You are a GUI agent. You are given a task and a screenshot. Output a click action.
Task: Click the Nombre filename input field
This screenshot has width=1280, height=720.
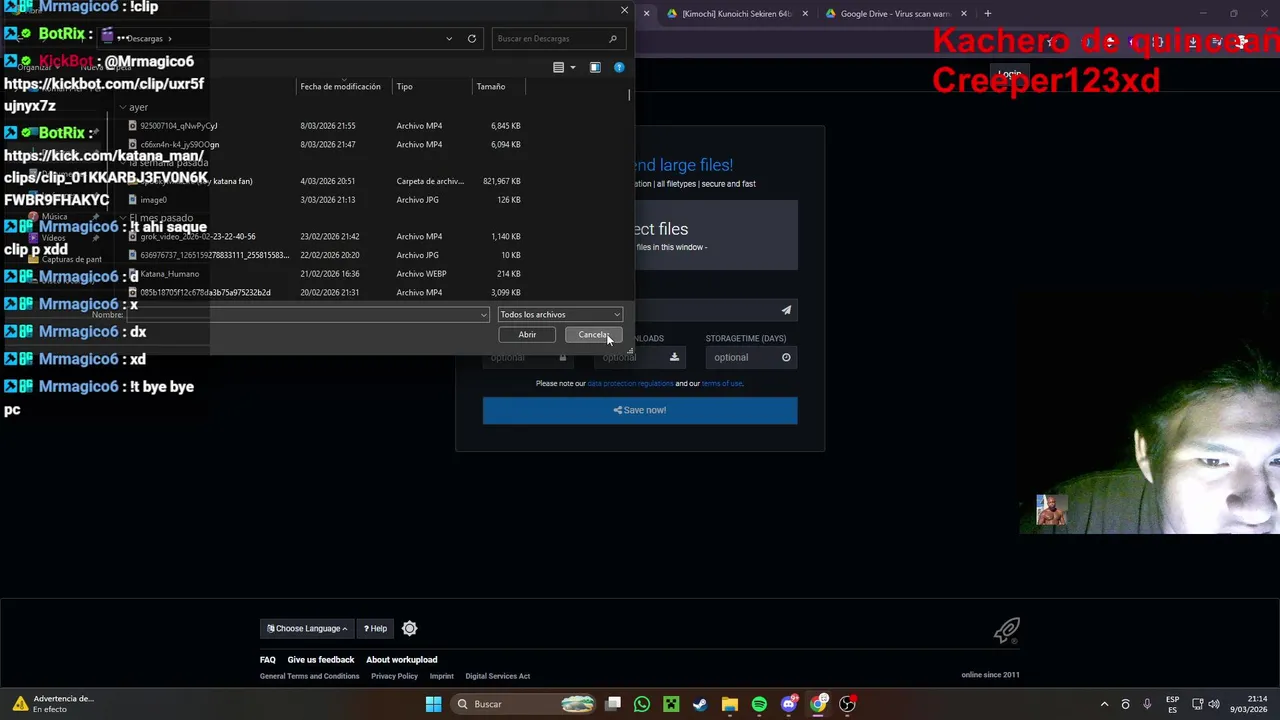(306, 315)
